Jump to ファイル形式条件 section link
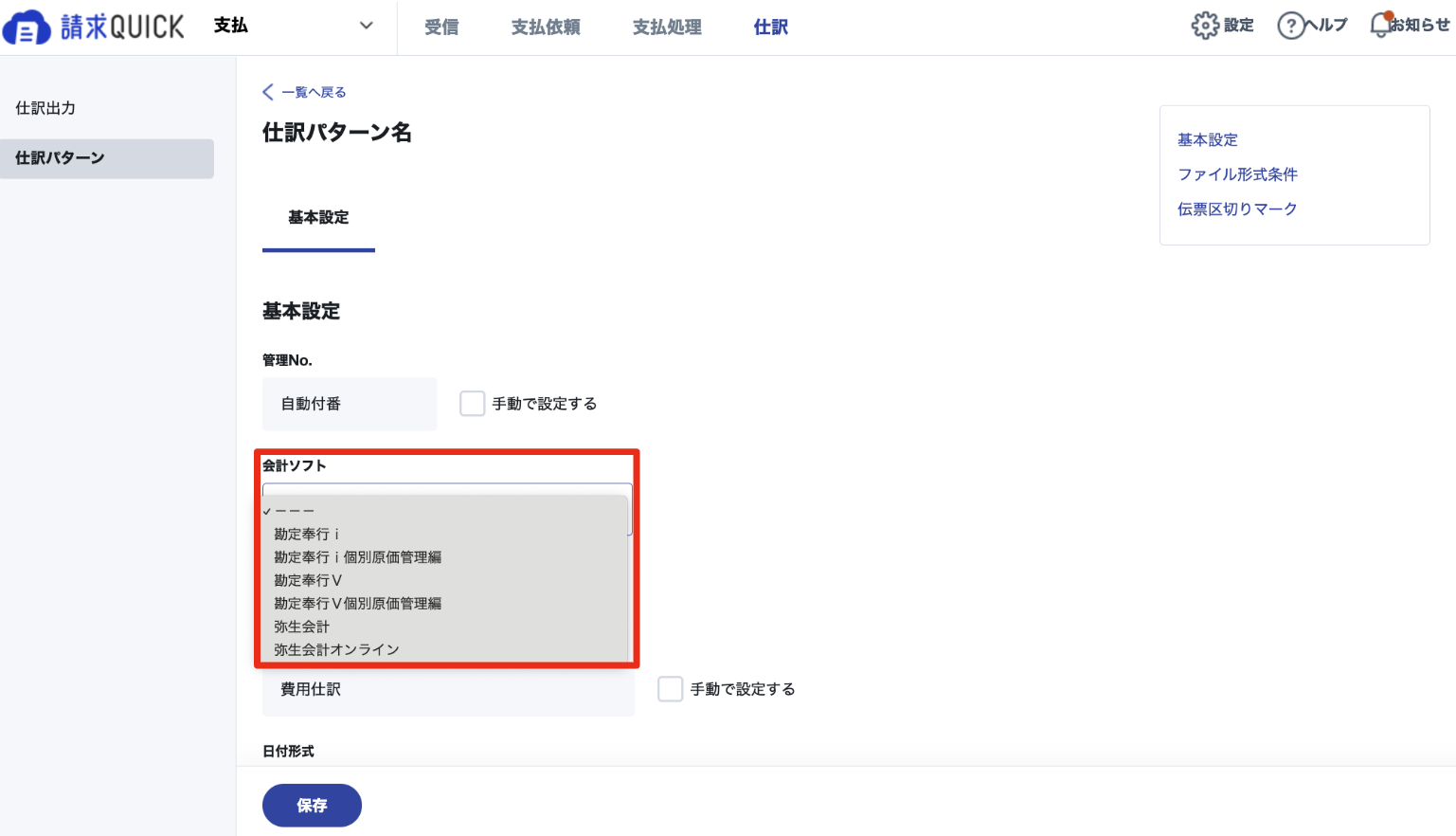The width and height of the screenshot is (1456, 836). pos(1237,174)
